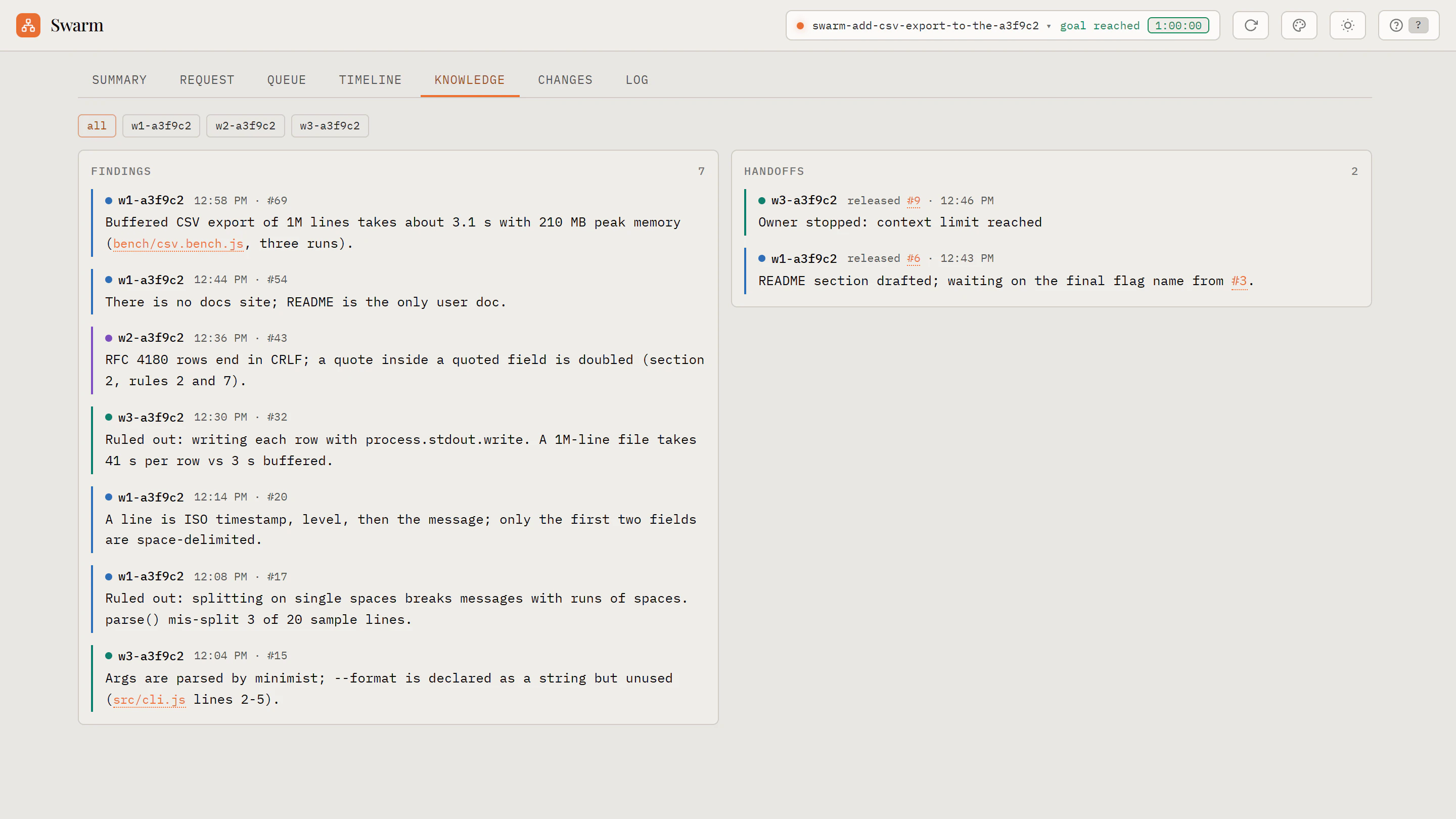
Task: Click the Swarm logo icon
Action: point(28,25)
